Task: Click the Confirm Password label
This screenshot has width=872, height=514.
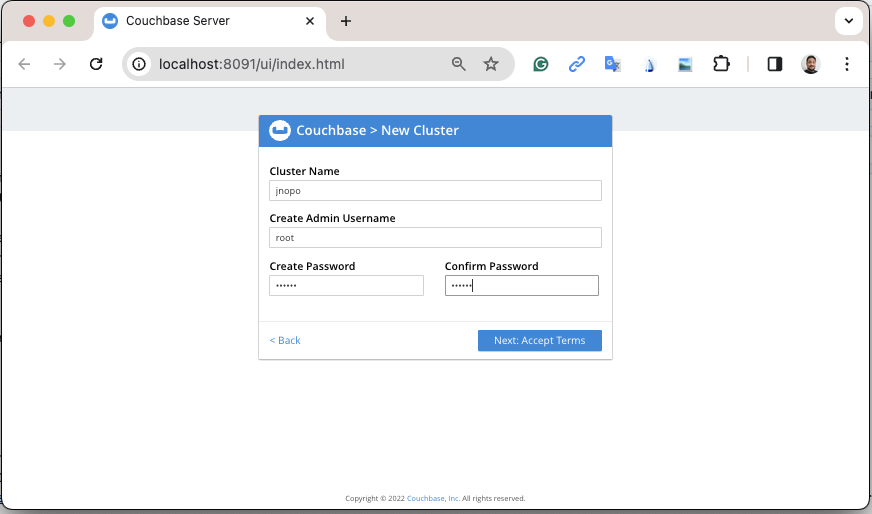Action: tap(492, 266)
